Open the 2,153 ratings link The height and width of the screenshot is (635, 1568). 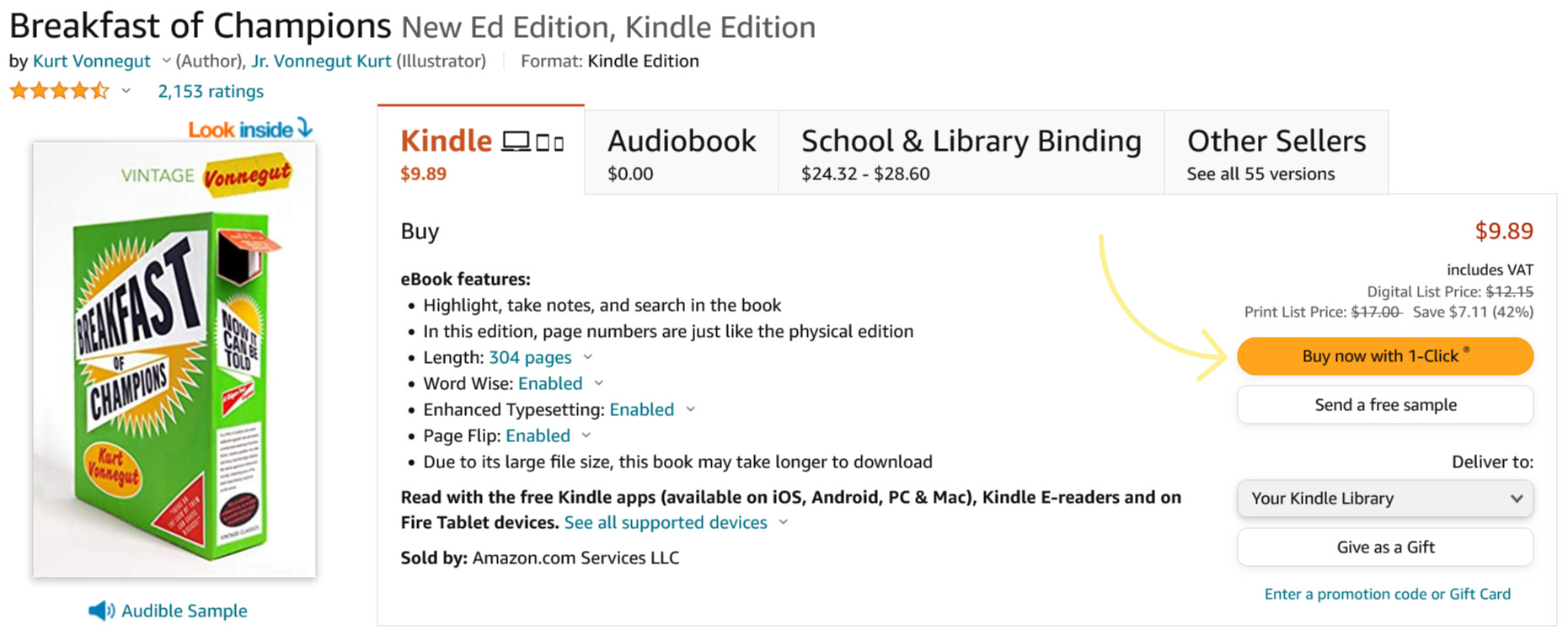coord(210,90)
